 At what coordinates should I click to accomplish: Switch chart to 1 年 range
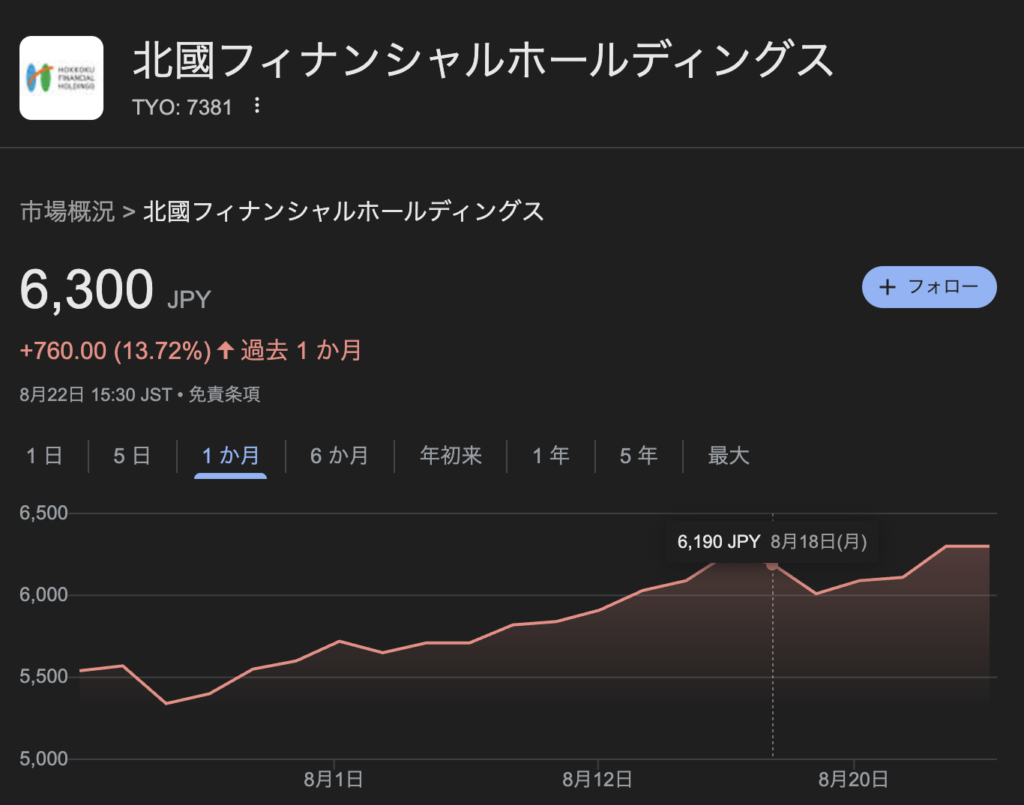(x=551, y=456)
